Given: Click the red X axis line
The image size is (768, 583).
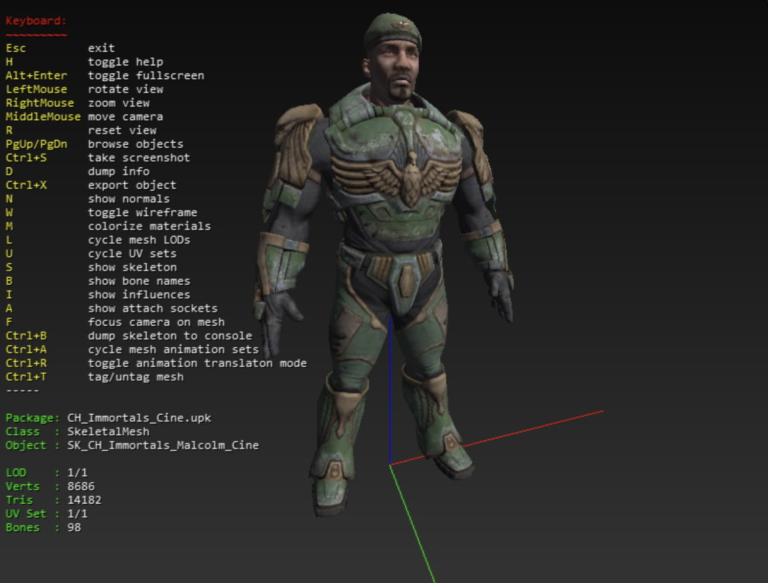Looking at the screenshot, I should [x=520, y=435].
